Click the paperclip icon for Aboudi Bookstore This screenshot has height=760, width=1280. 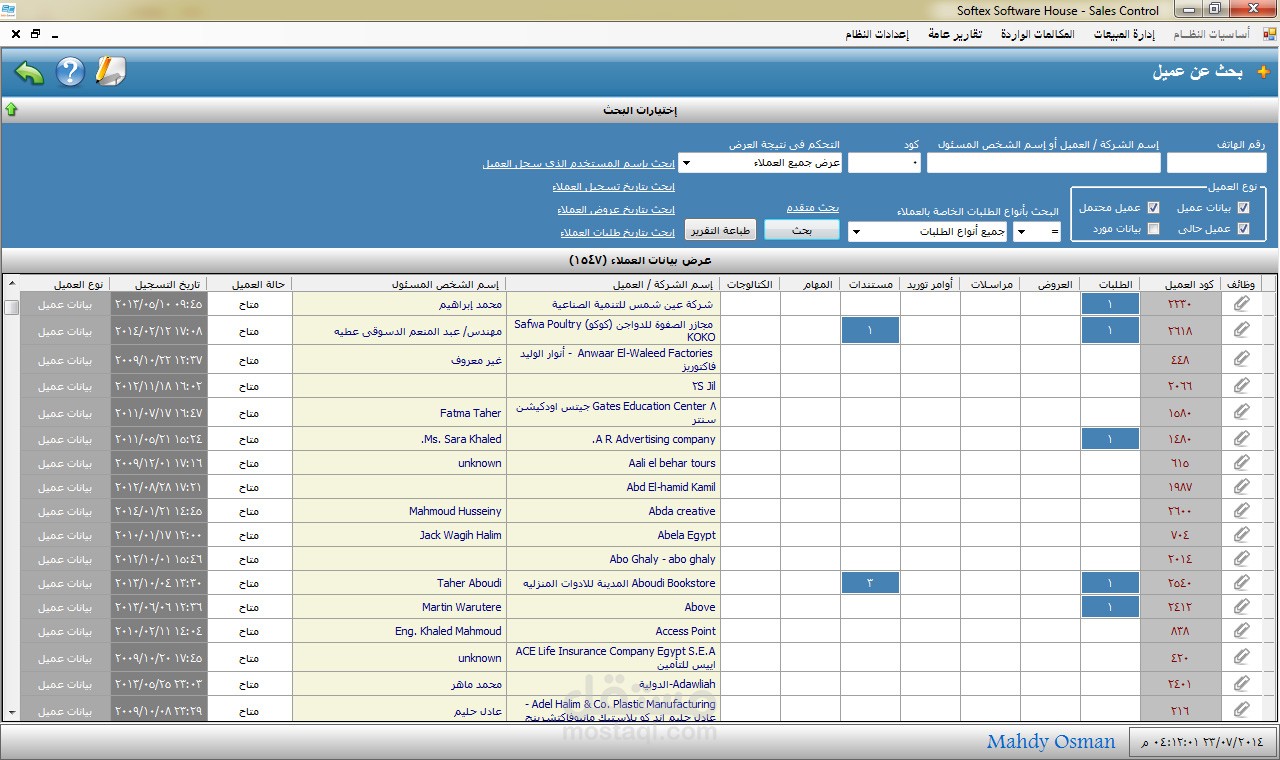coord(1241,582)
